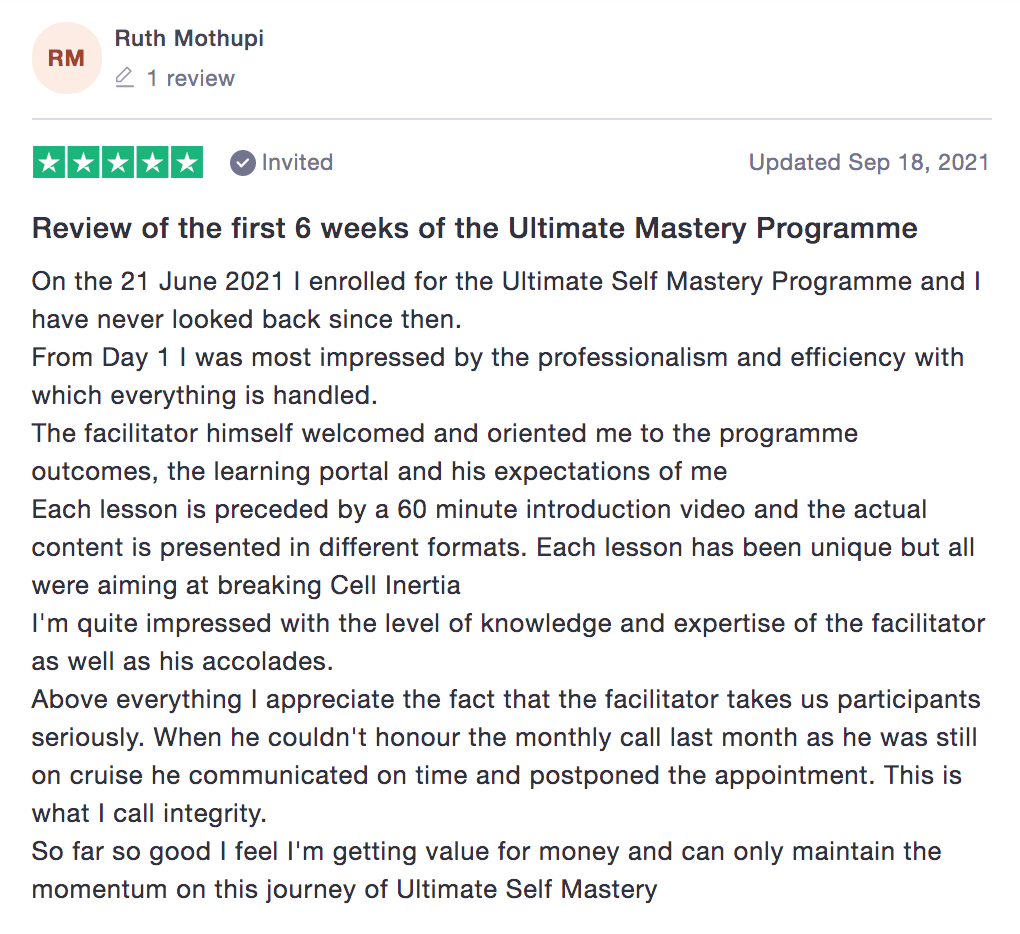Image resolution: width=1020 pixels, height=934 pixels.
Task: Click the final line ending "Ultimate Self Mastery"
Action: pos(344,889)
